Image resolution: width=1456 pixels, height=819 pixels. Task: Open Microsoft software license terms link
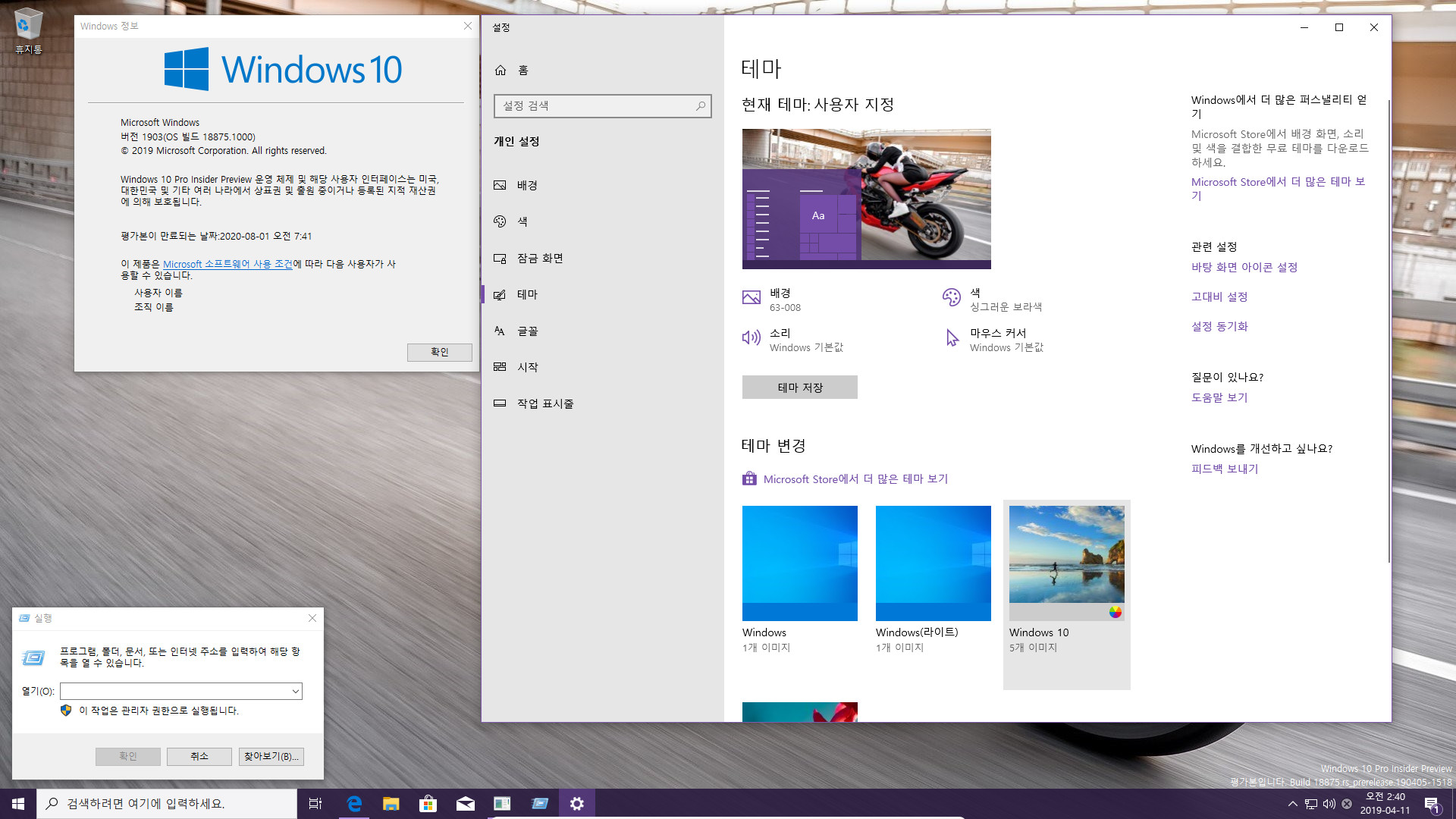point(227,265)
